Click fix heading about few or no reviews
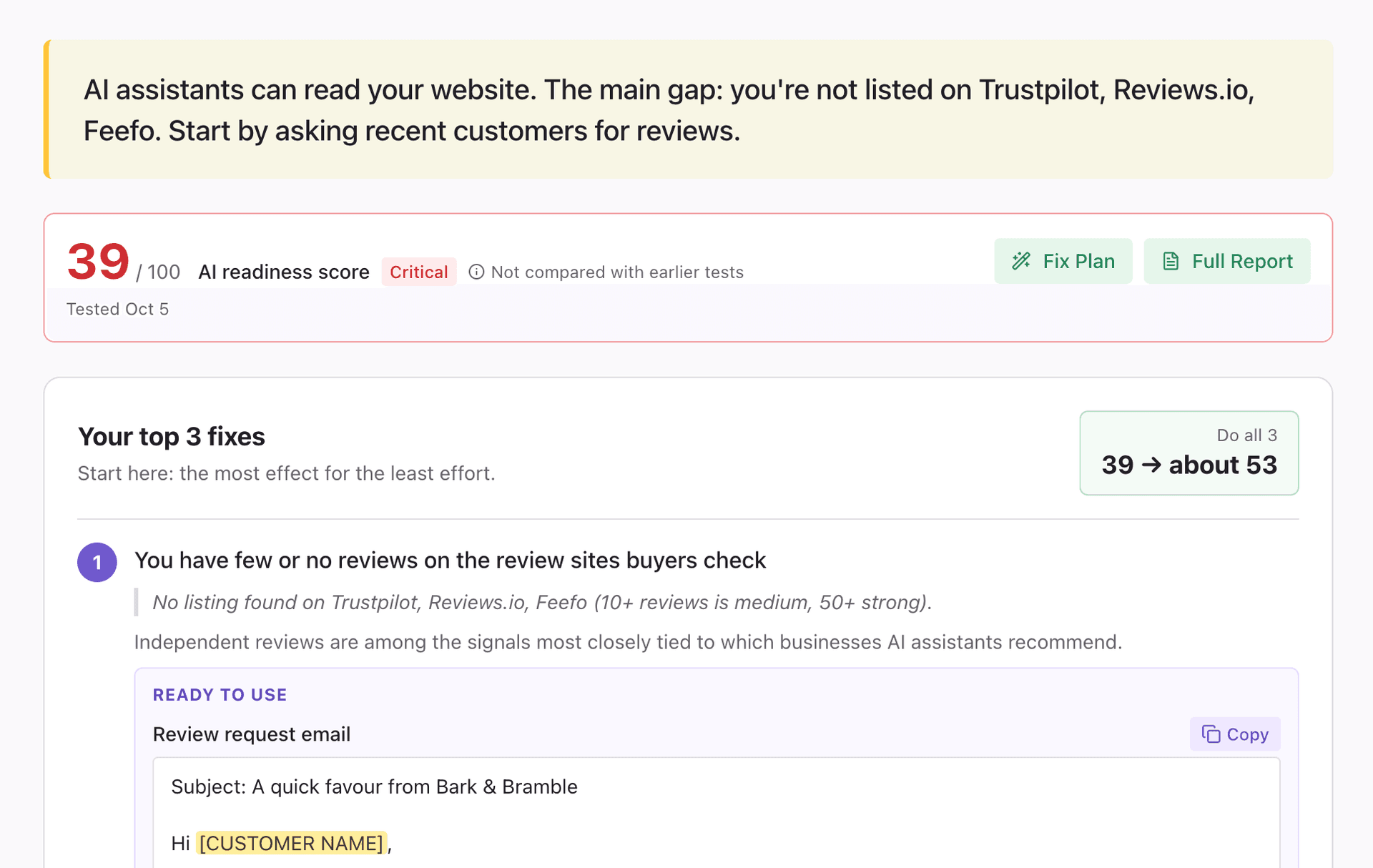This screenshot has height=868, width=1373. [450, 560]
